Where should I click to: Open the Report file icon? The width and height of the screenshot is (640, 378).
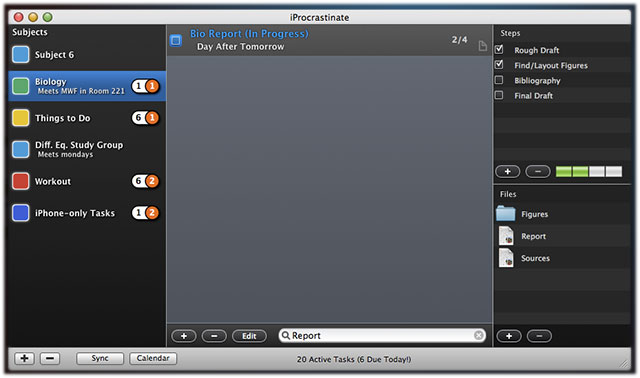point(506,236)
